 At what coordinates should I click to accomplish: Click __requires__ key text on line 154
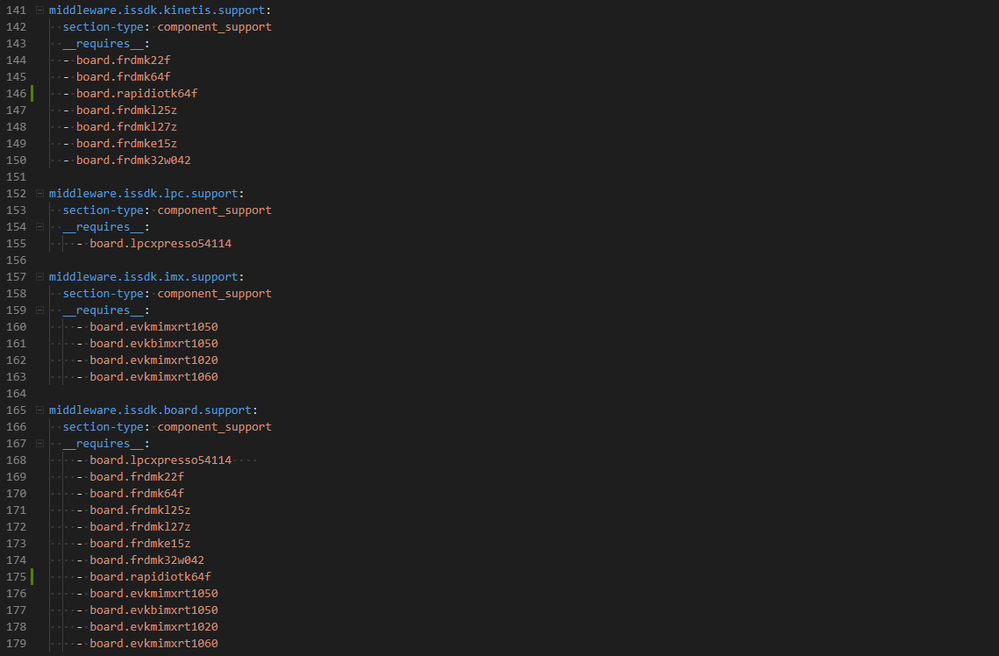(x=103, y=227)
